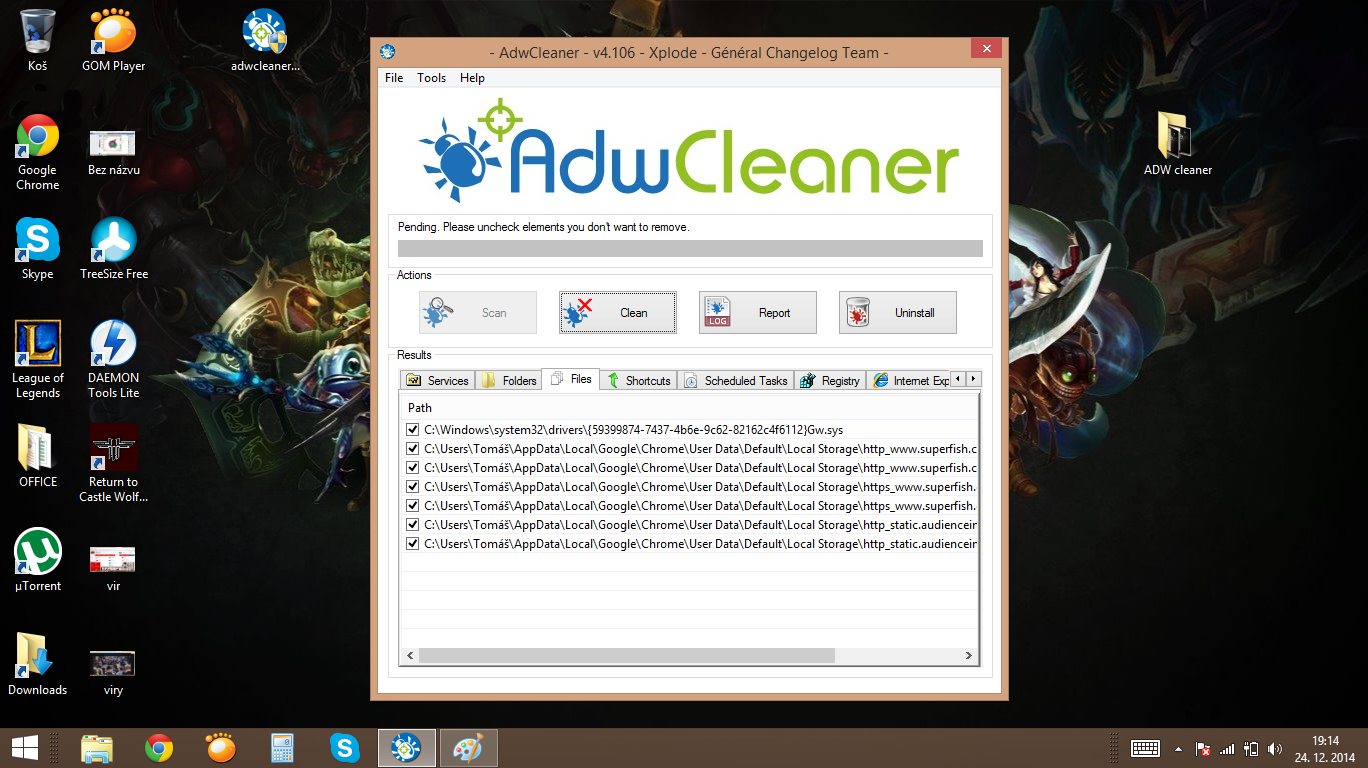
Task: Select the ADW cleaner folder on desktop
Action: [1178, 145]
